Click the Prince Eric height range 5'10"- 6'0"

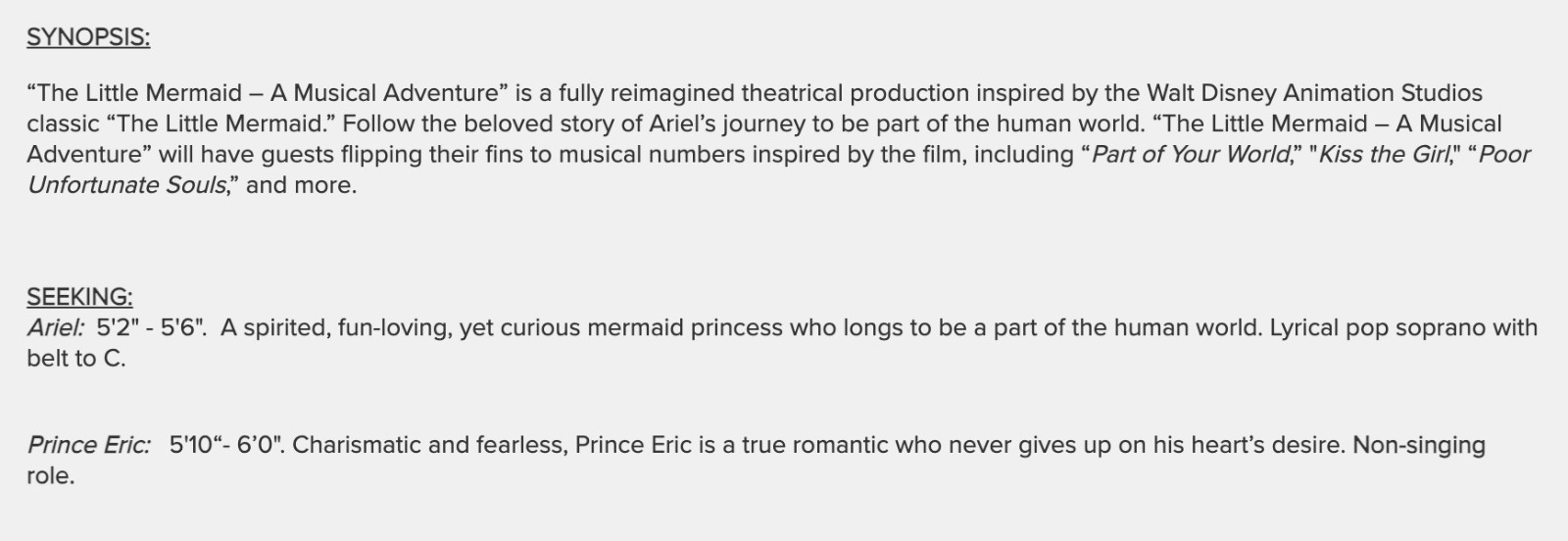click(x=226, y=445)
